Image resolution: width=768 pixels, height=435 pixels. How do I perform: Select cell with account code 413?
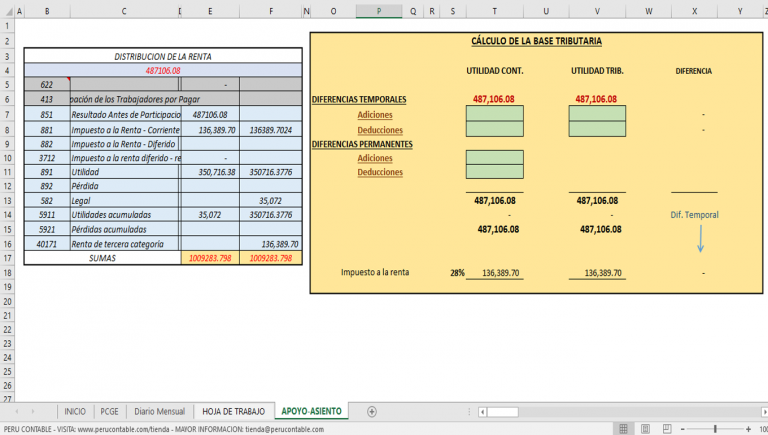[47, 99]
